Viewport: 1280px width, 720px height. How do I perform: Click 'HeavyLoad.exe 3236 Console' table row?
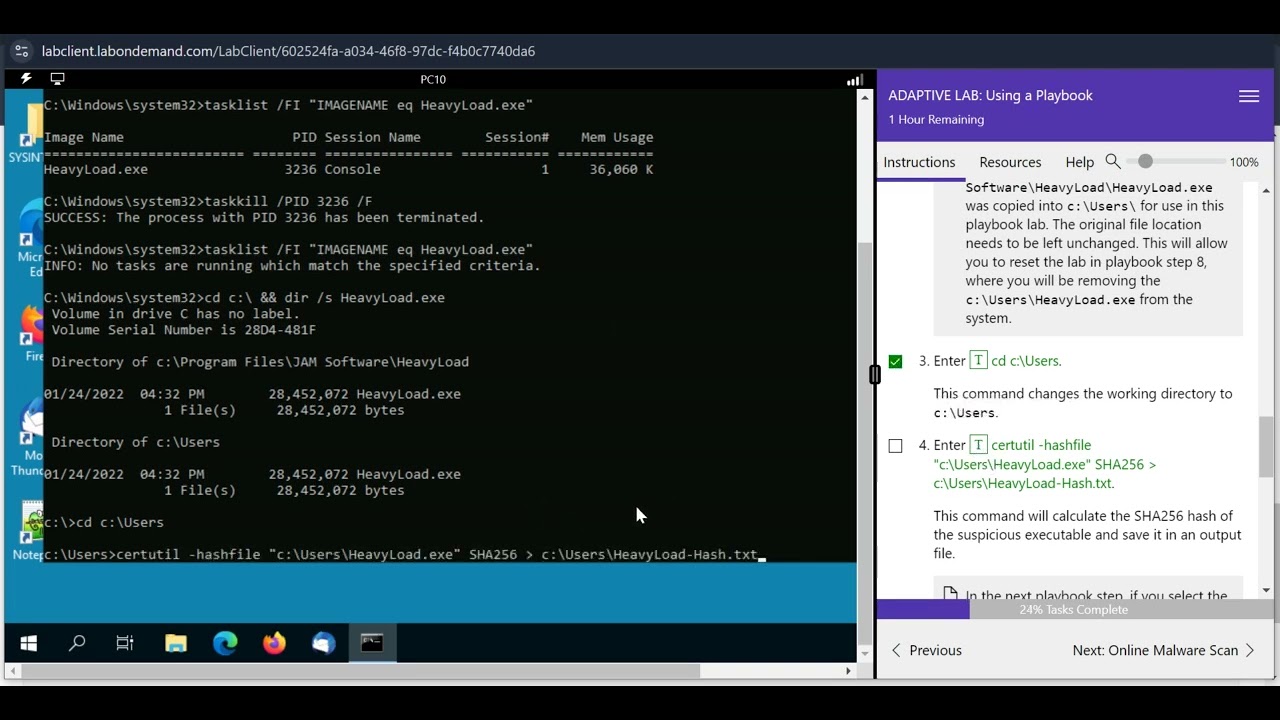pyautogui.click(x=348, y=169)
